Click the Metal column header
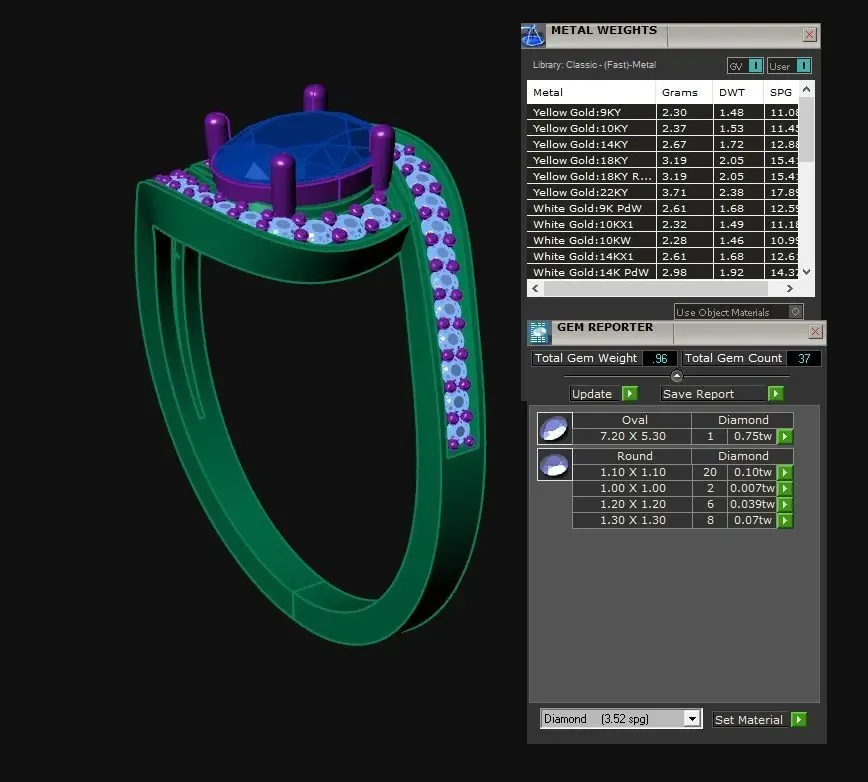Image resolution: width=868 pixels, height=782 pixels. [591, 92]
